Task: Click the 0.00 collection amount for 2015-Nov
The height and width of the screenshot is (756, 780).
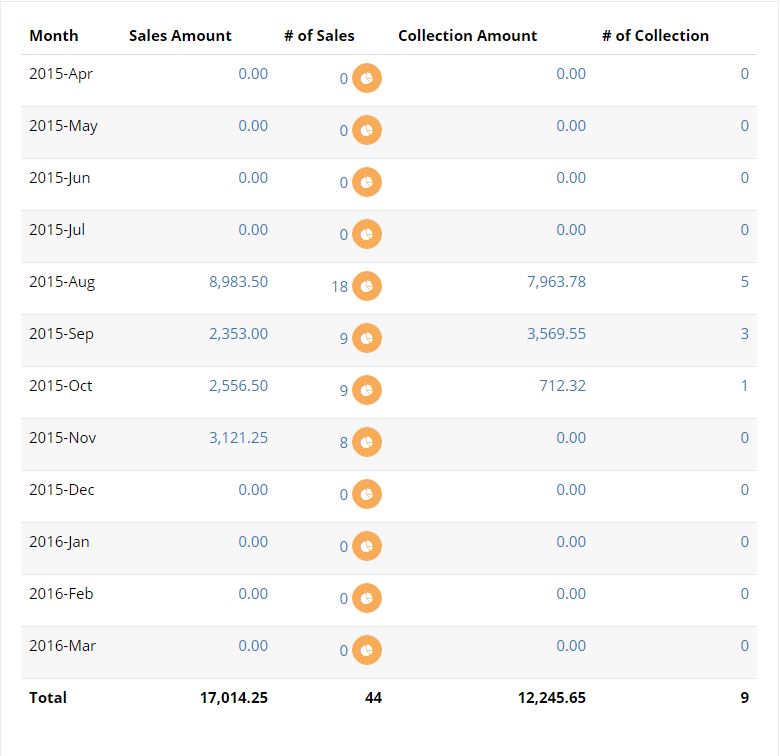Action: [x=571, y=438]
